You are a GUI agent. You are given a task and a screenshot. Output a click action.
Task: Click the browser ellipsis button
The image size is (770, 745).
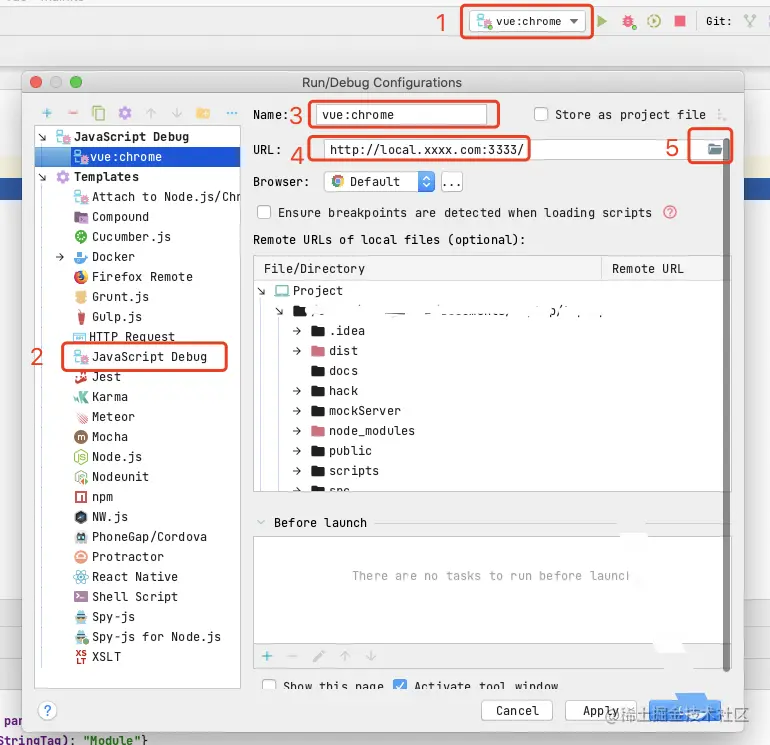(451, 182)
